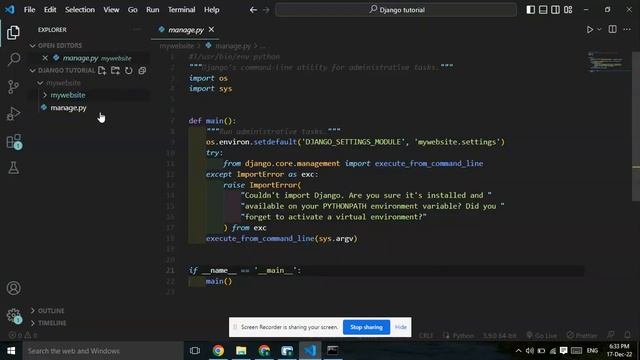This screenshot has width=640, height=360.
Task: Open the Edit menu
Action: point(50,10)
